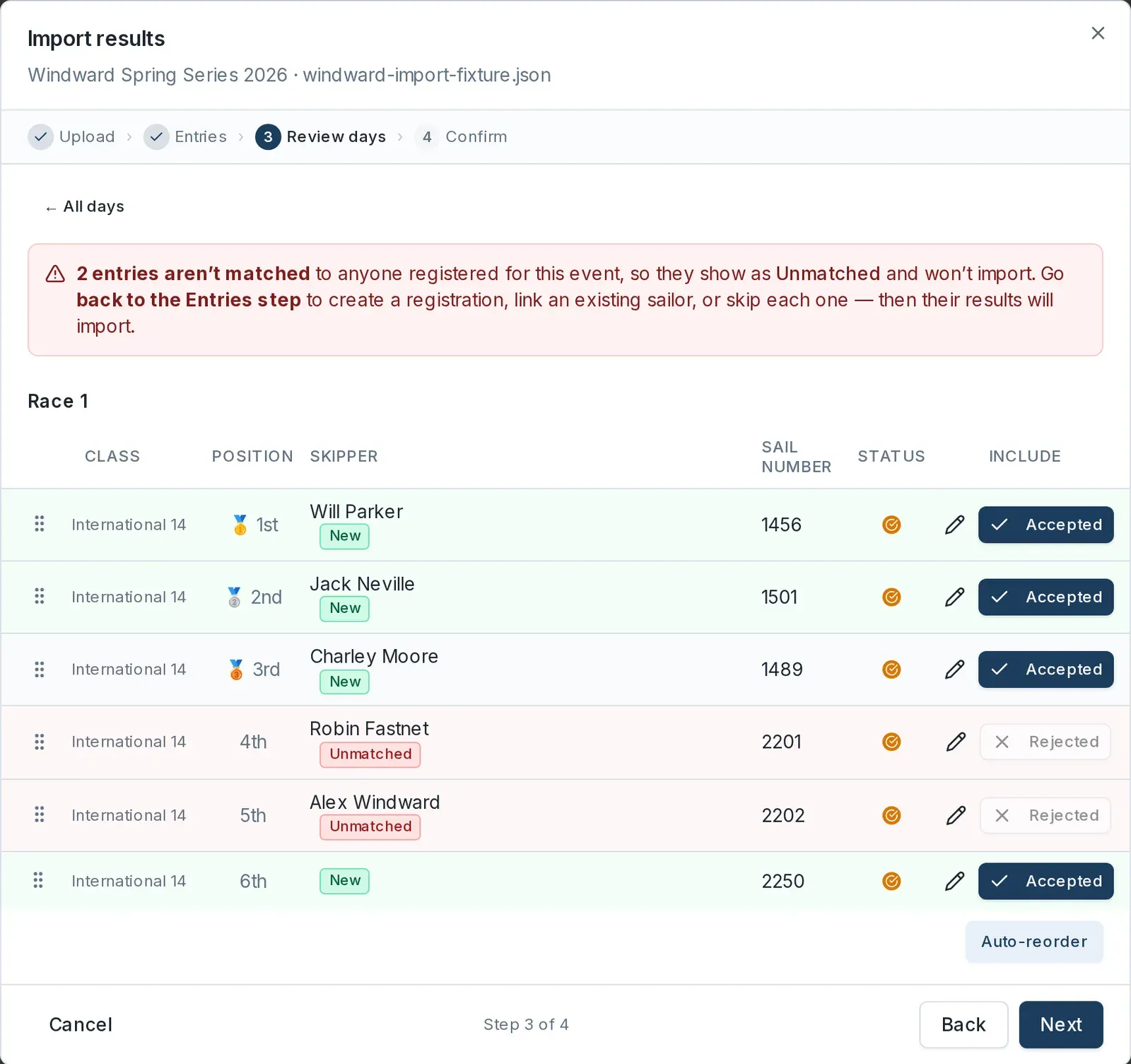
Task: Edit sail 2250 result with pencil icon
Action: tap(954, 881)
